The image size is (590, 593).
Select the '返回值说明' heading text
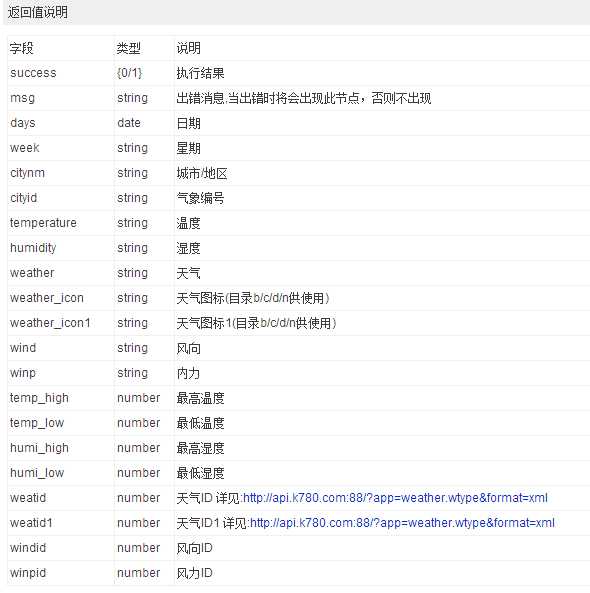[38, 12]
